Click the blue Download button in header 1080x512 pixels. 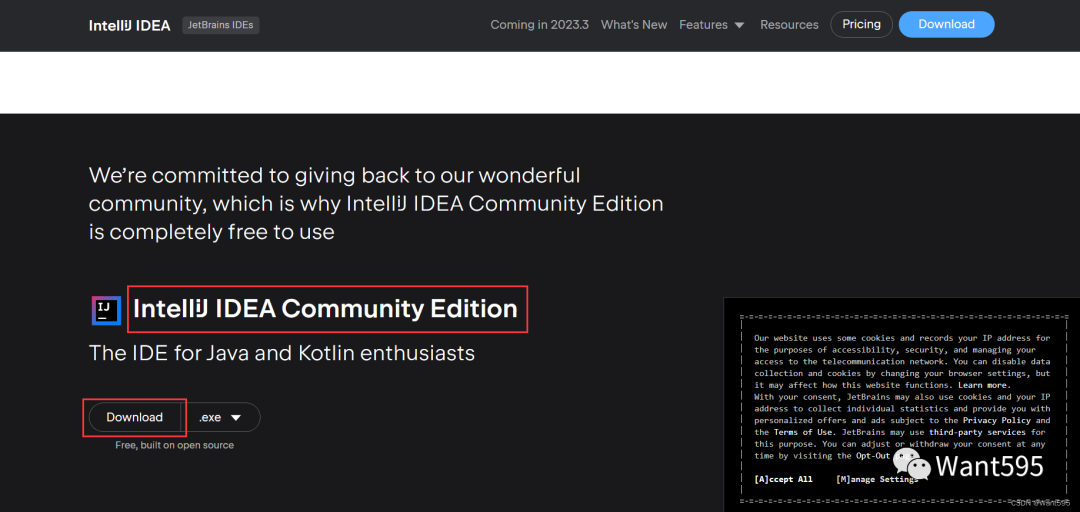tap(946, 24)
